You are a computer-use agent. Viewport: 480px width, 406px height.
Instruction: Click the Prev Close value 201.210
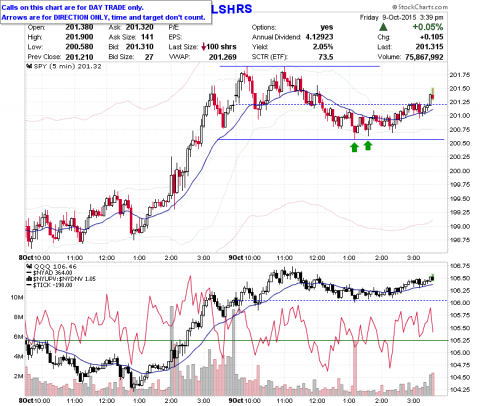coord(79,57)
